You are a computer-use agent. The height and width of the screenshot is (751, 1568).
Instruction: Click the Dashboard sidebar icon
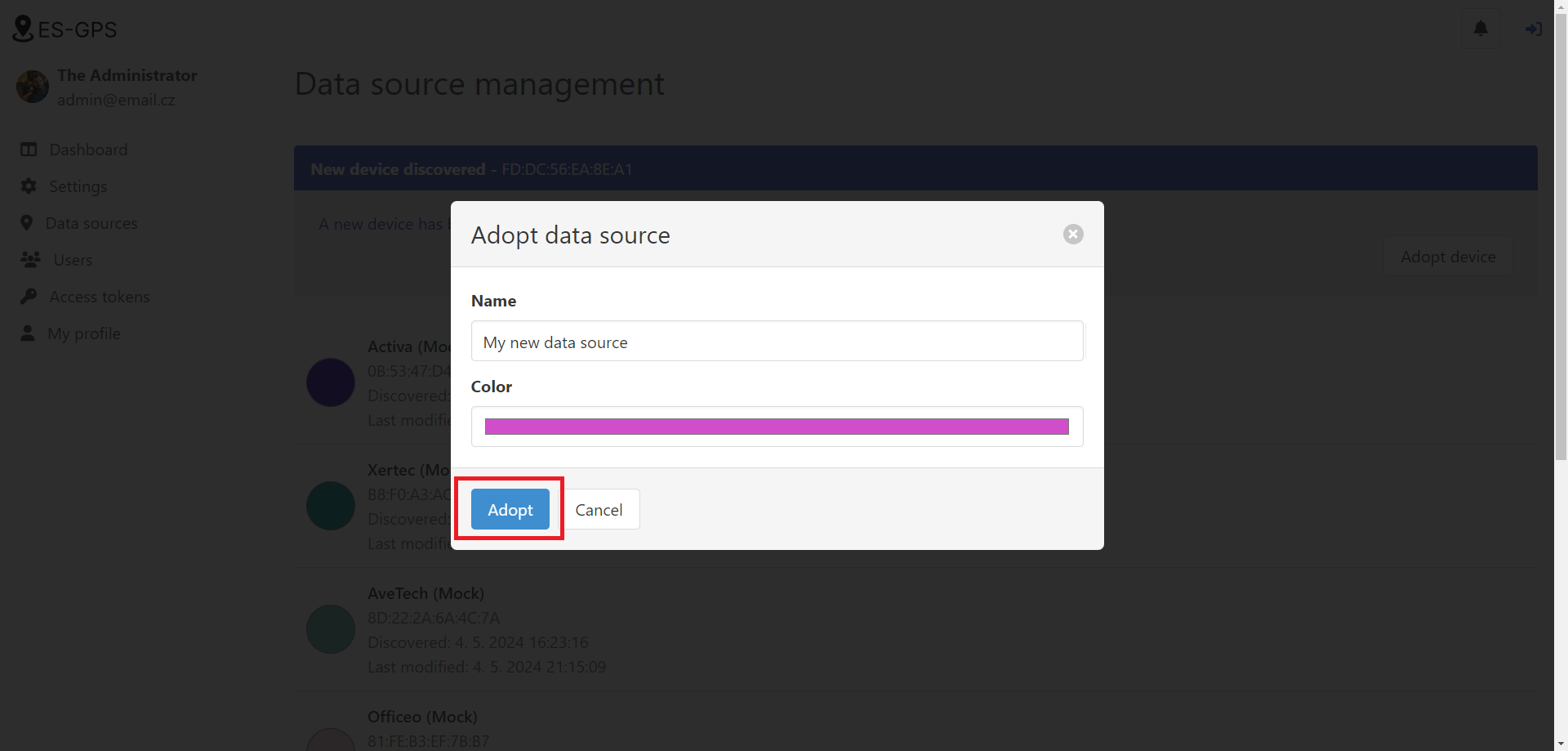[29, 150]
